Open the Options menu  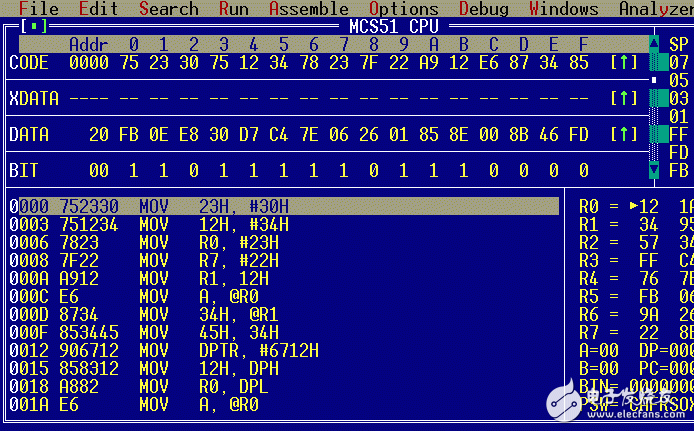[x=404, y=9]
